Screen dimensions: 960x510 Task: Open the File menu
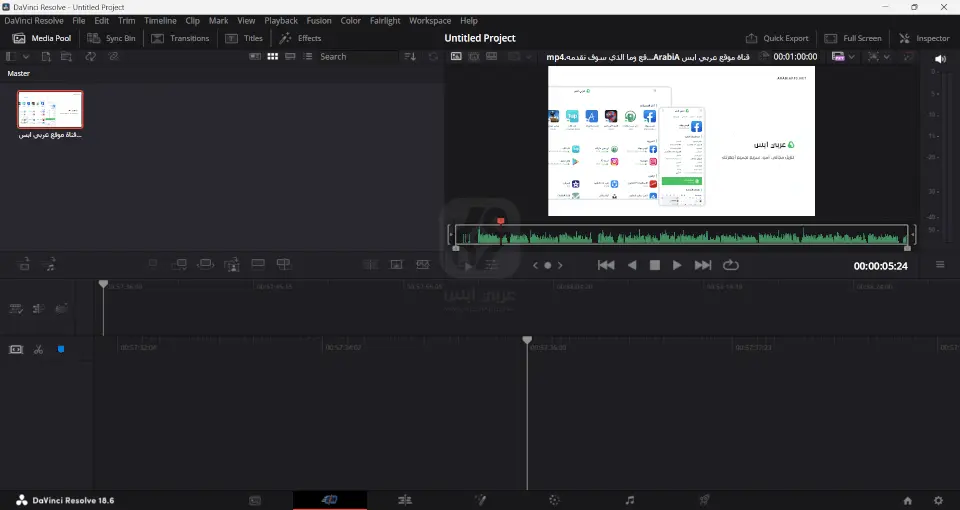[x=79, y=20]
